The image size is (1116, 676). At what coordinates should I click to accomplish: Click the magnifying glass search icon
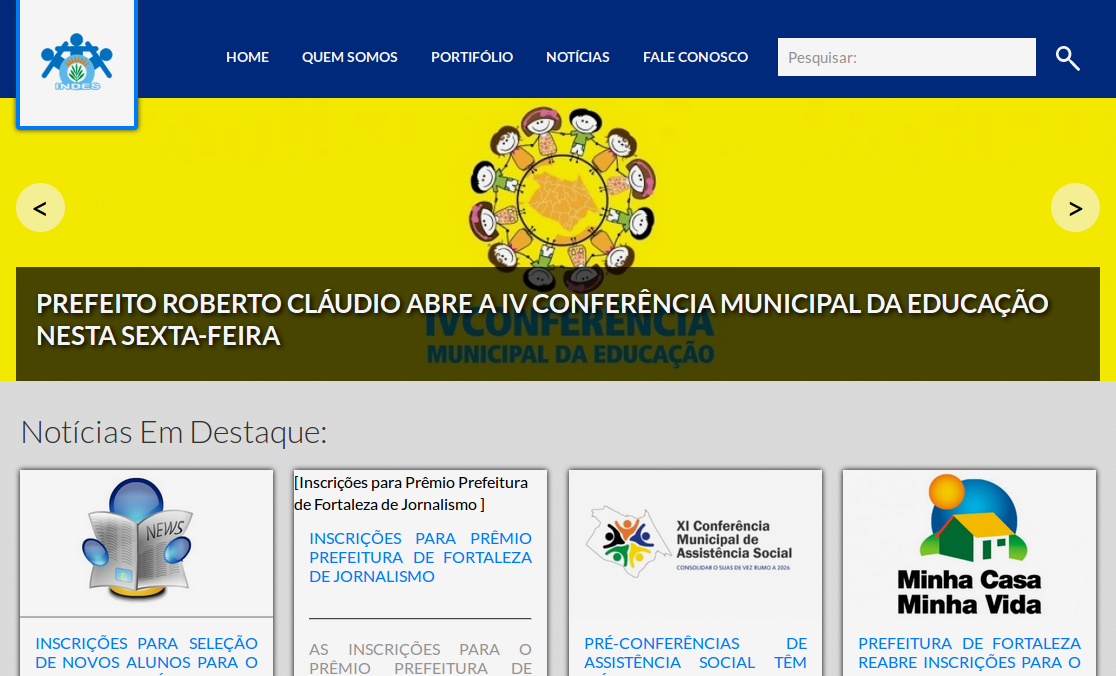click(1067, 58)
